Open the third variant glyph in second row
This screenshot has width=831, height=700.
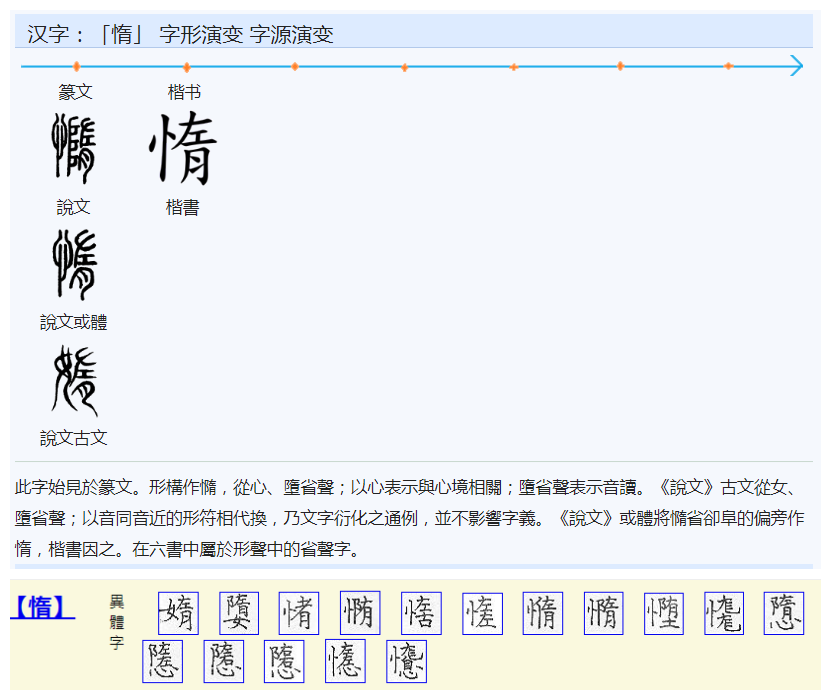point(285,661)
